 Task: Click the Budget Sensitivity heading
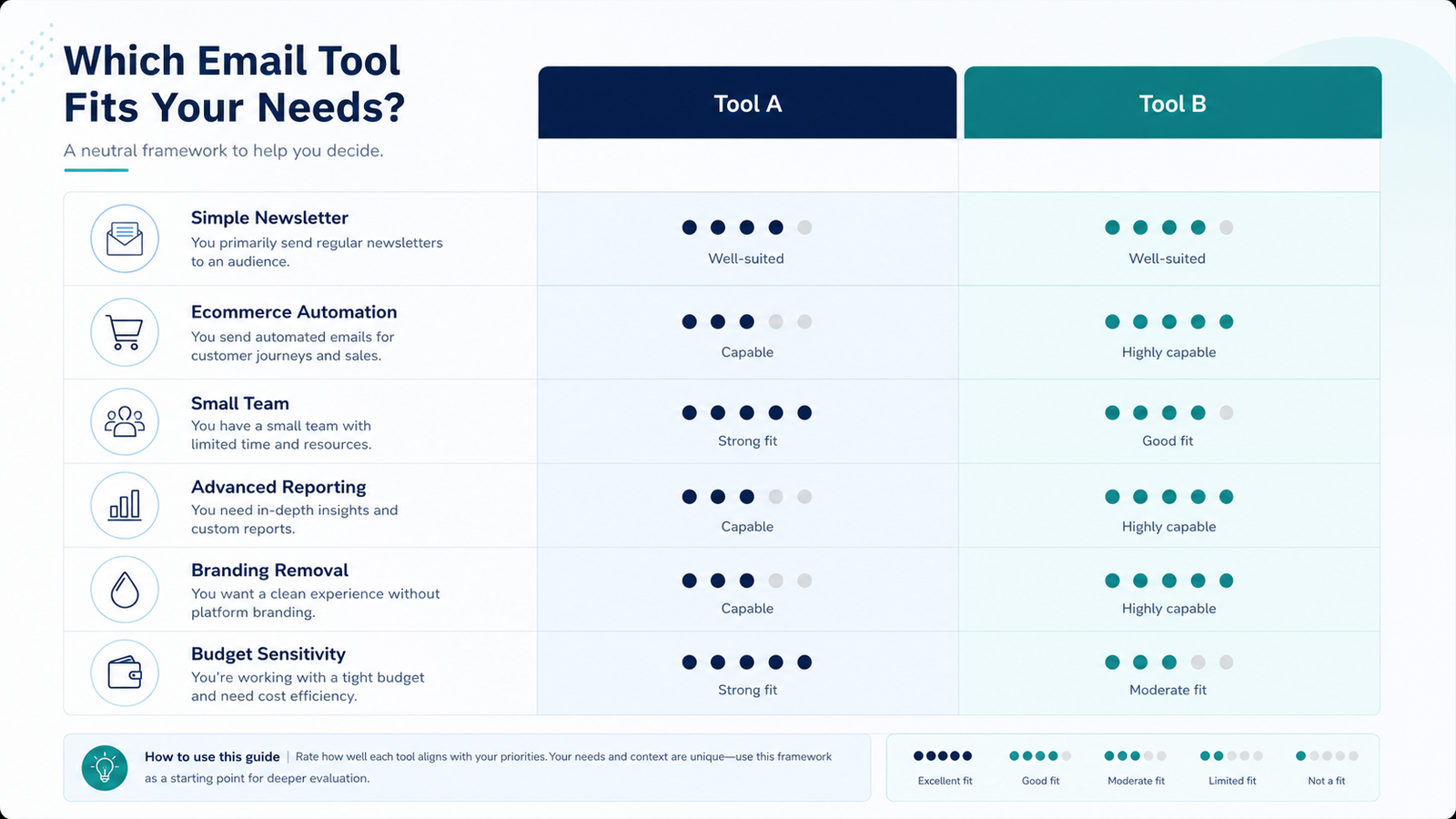[268, 654]
